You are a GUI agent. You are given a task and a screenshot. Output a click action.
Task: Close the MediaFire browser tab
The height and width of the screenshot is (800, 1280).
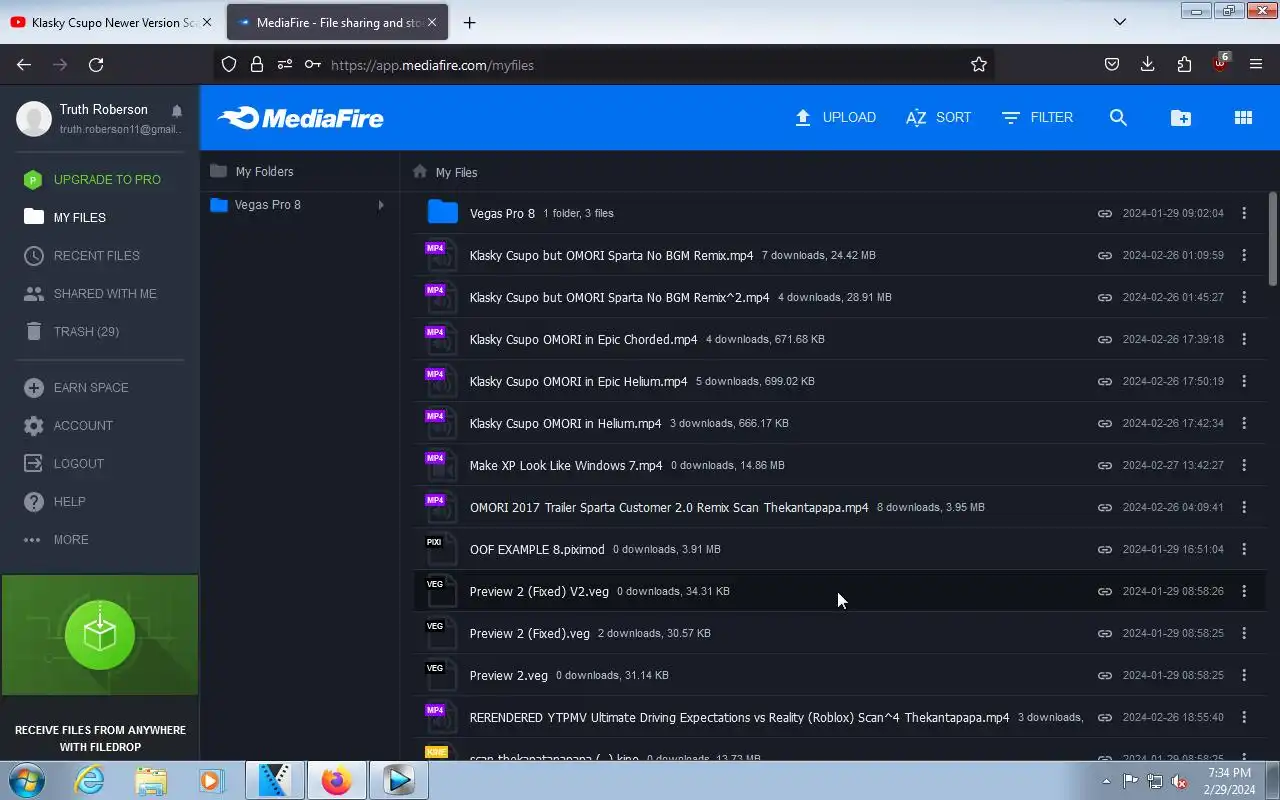tap(432, 22)
